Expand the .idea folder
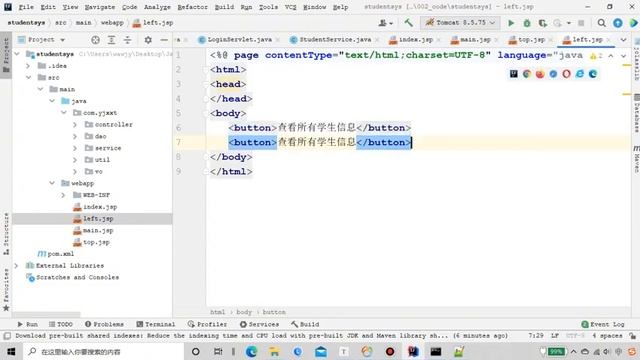The height and width of the screenshot is (360, 640). (x=28, y=66)
